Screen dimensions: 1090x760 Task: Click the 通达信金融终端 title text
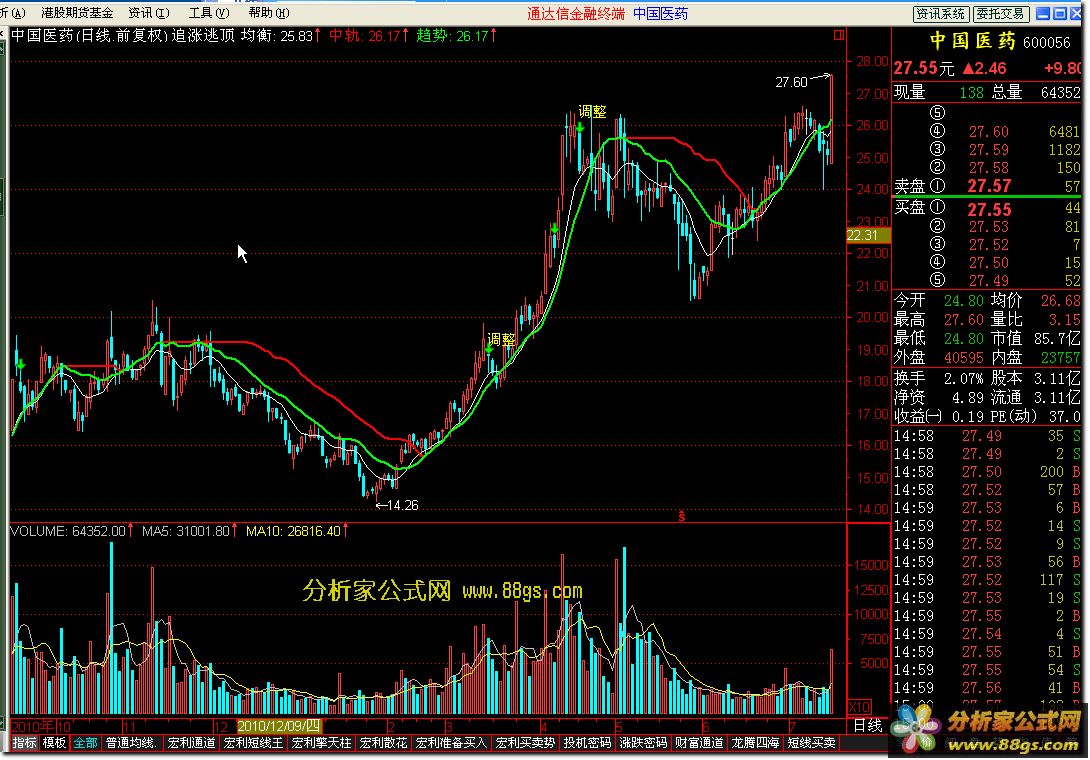coord(576,13)
